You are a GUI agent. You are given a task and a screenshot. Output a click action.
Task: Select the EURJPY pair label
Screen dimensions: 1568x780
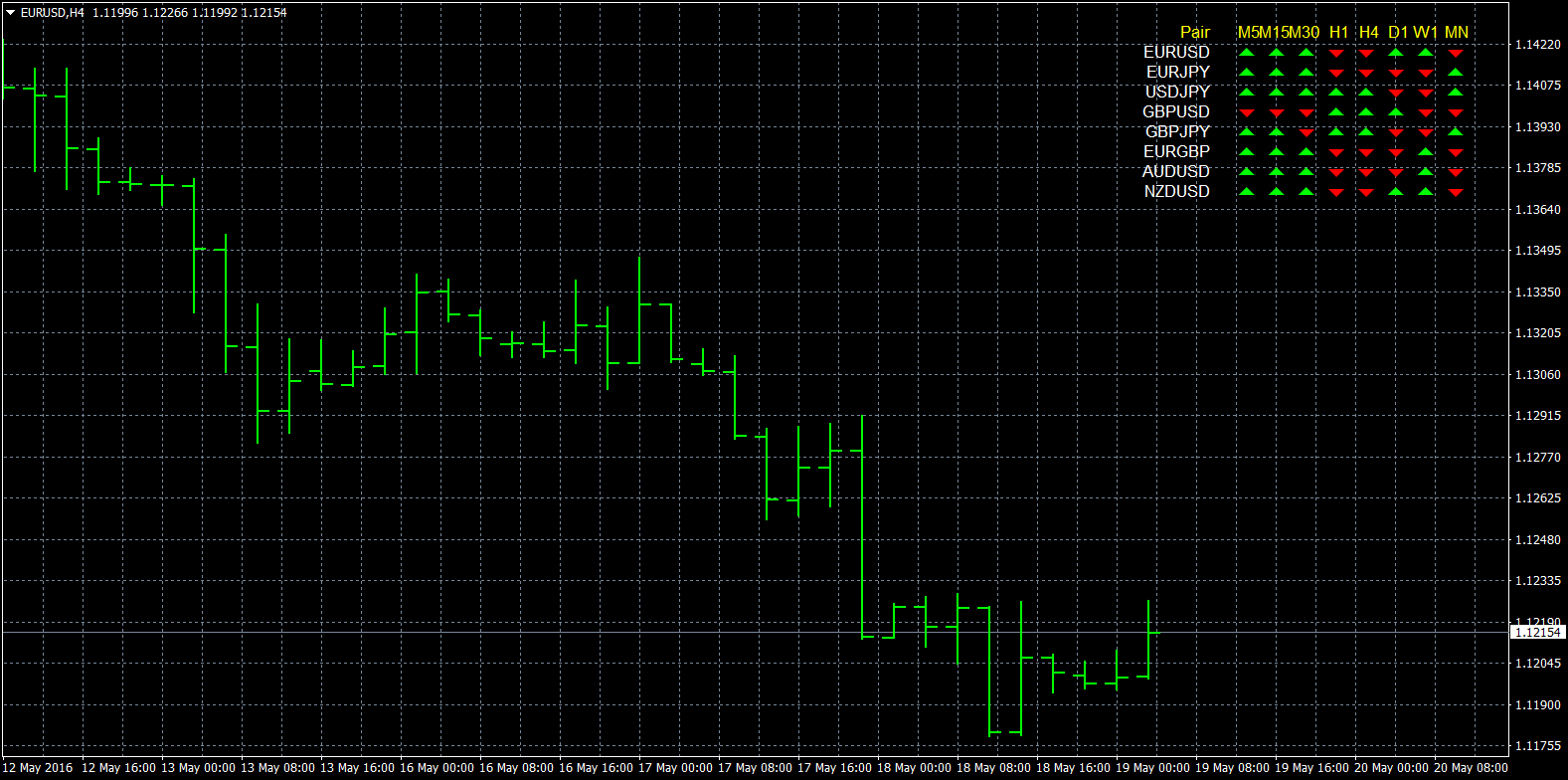click(x=1178, y=72)
